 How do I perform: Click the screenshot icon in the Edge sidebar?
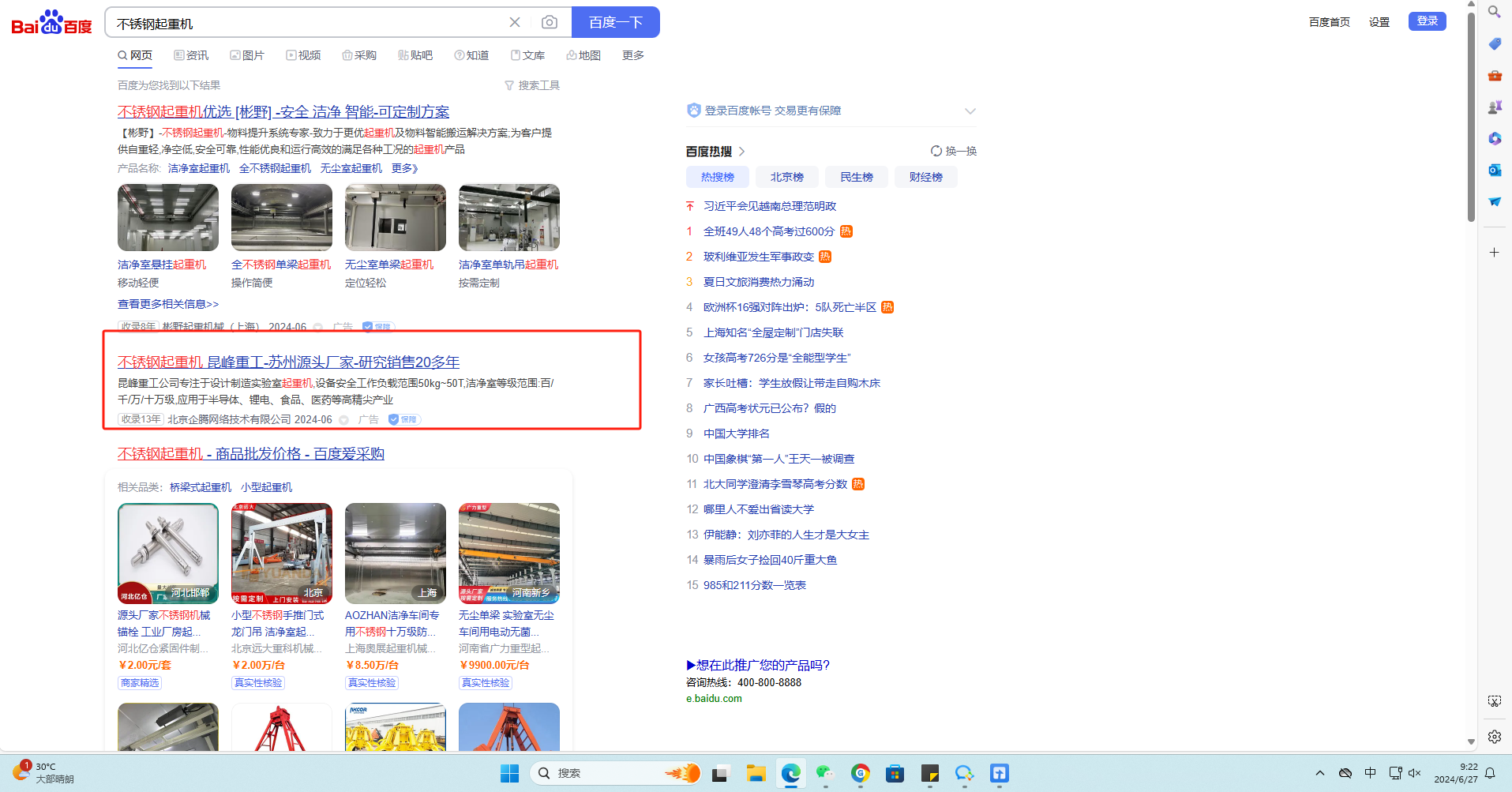pyautogui.click(x=1495, y=701)
